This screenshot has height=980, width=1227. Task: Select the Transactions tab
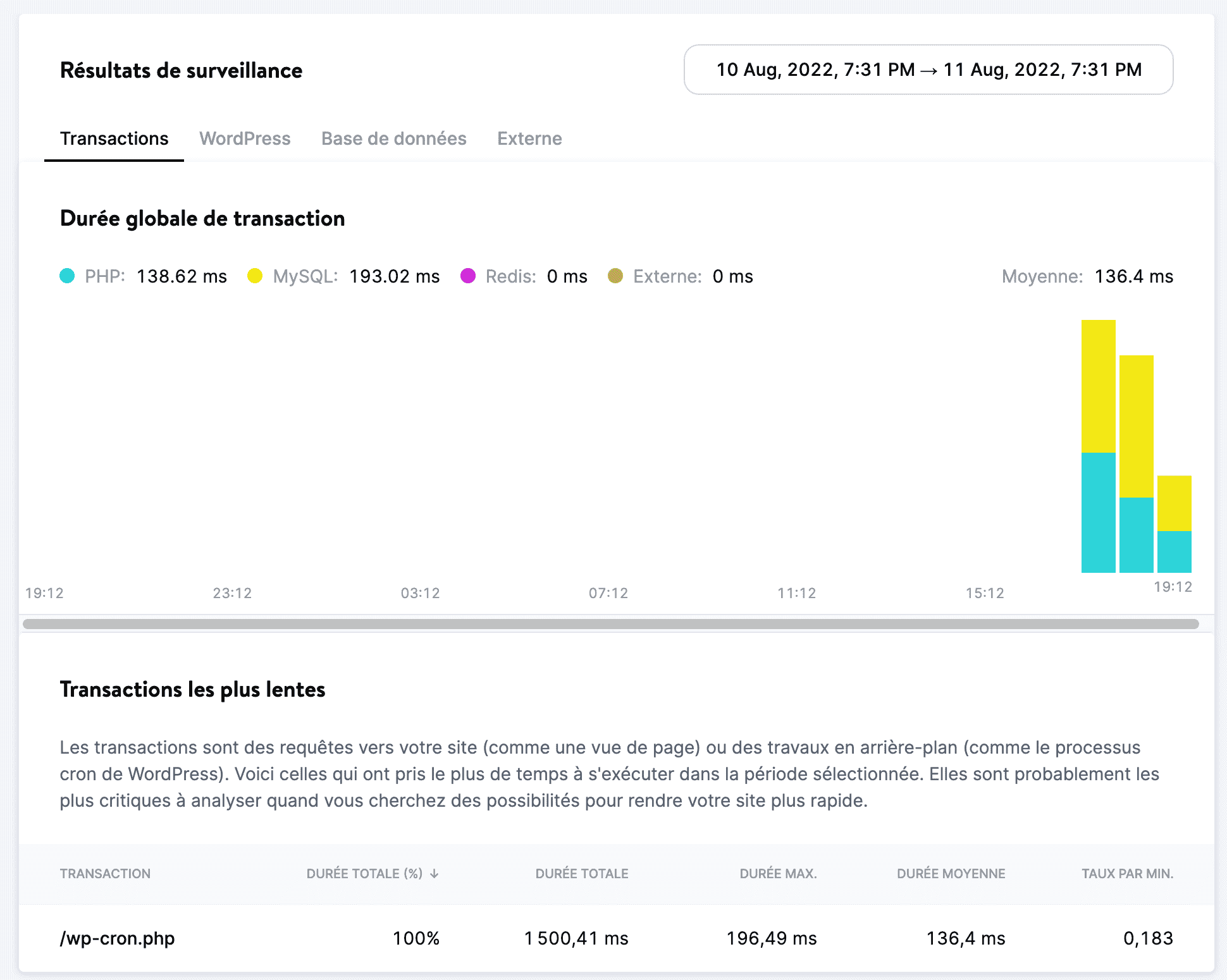pyautogui.click(x=114, y=138)
